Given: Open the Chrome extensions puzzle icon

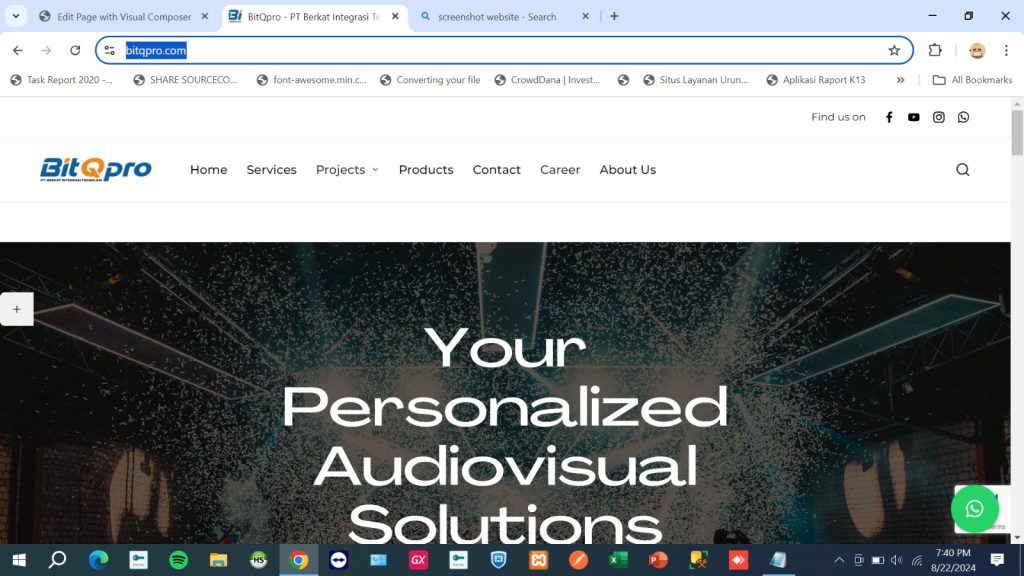Looking at the screenshot, I should point(935,50).
